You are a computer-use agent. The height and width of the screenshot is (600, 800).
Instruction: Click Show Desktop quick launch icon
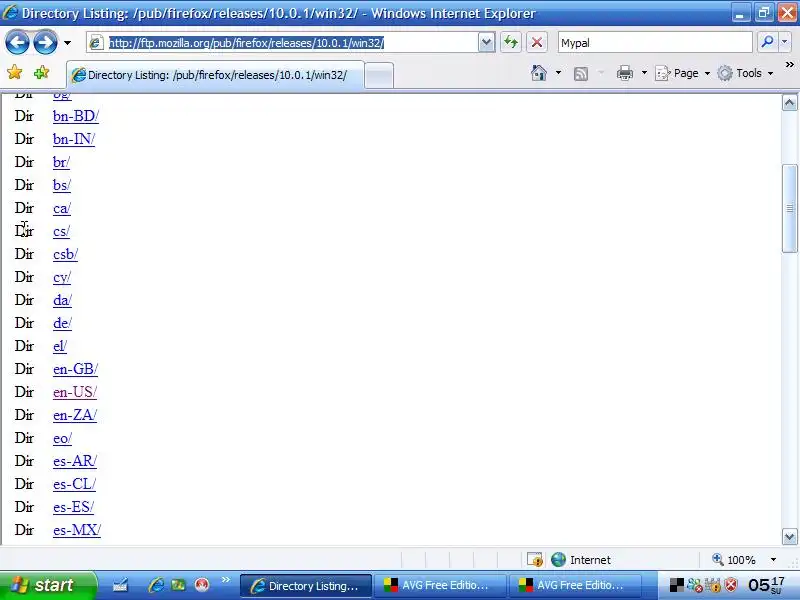pyautogui.click(x=120, y=585)
